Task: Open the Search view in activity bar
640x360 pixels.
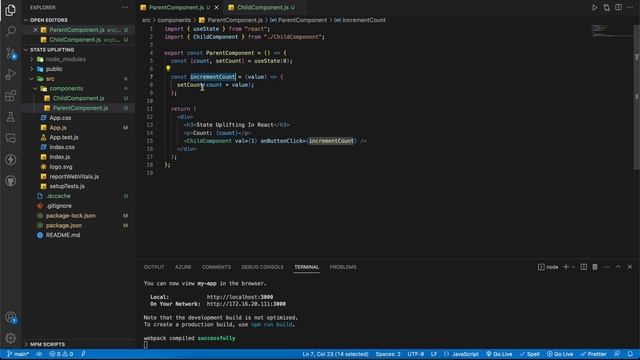Action: click(x=11, y=31)
